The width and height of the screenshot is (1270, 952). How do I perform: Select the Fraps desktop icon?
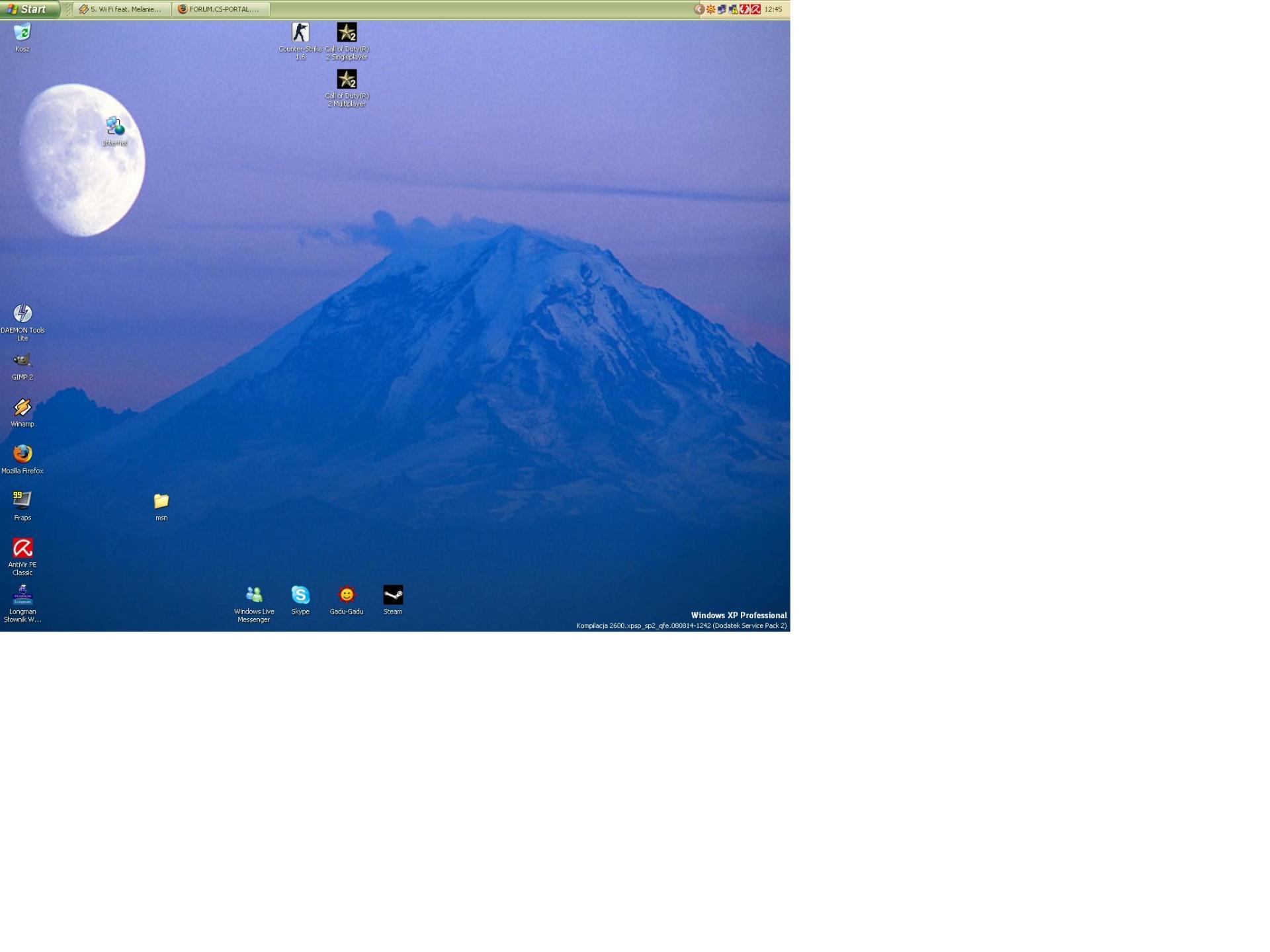pyautogui.click(x=22, y=506)
